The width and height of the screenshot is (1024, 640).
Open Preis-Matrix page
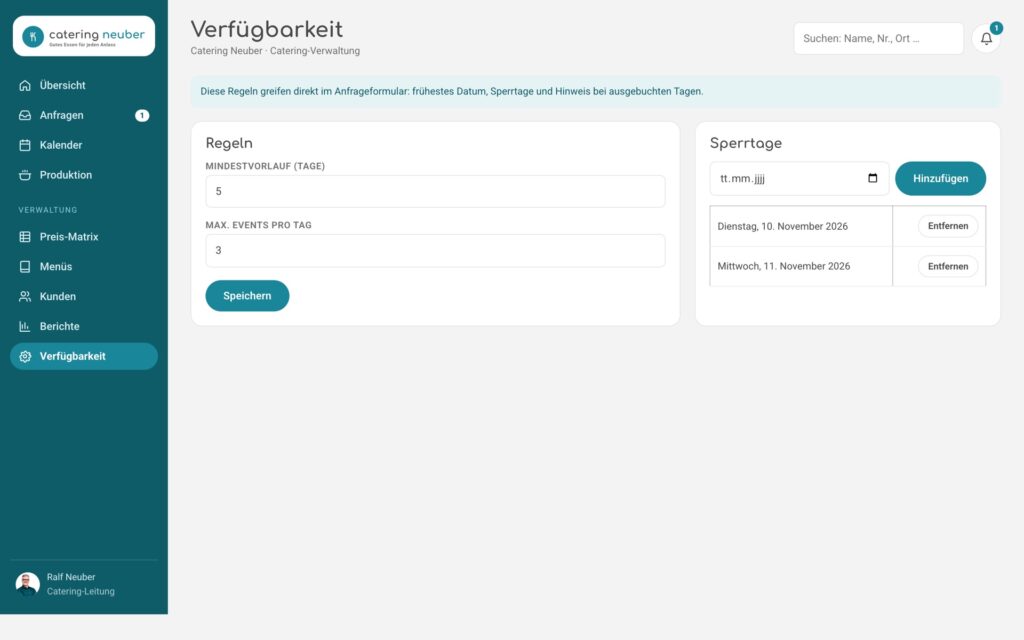point(84,237)
